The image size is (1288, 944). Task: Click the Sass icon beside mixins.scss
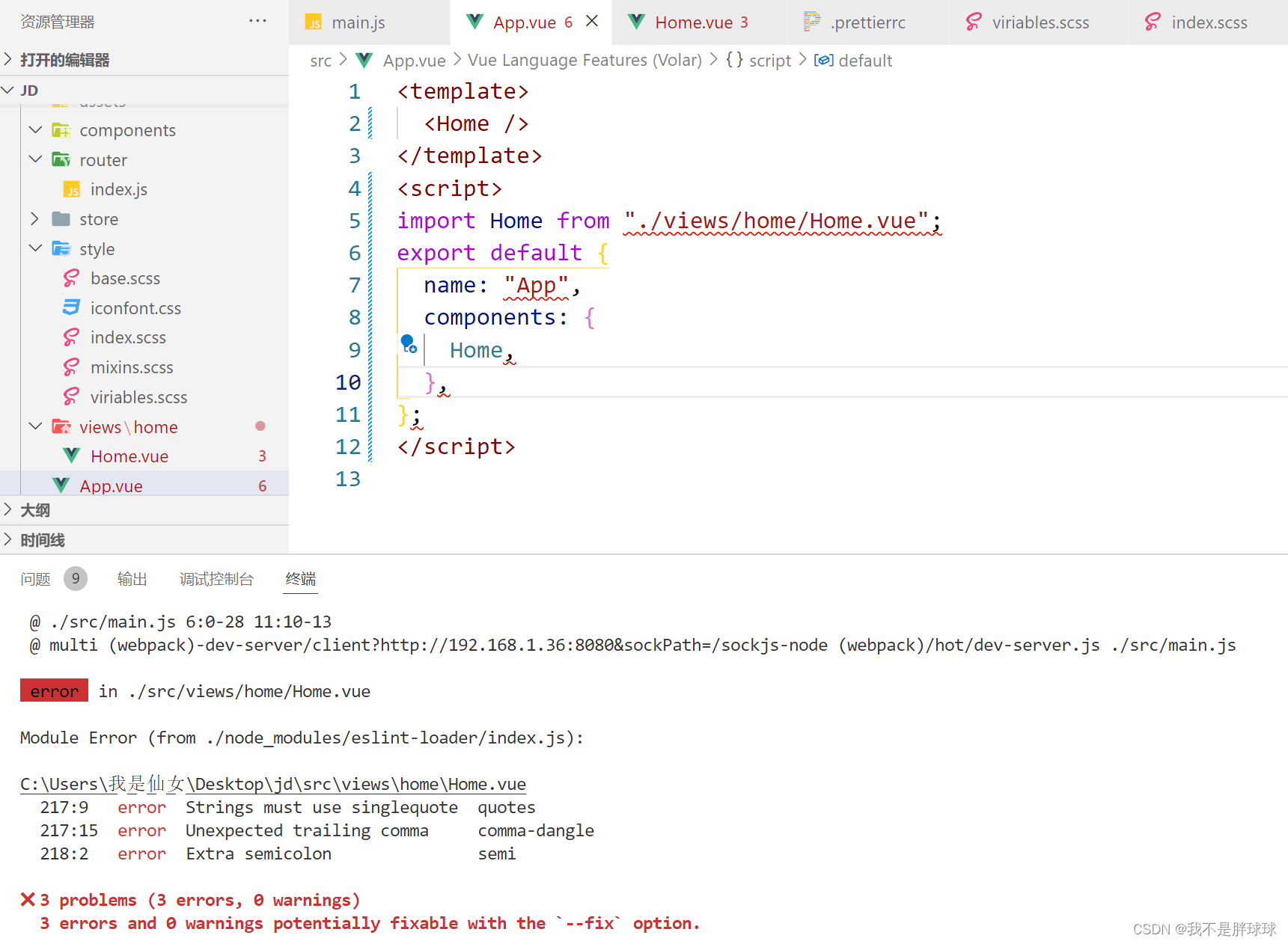pos(71,367)
